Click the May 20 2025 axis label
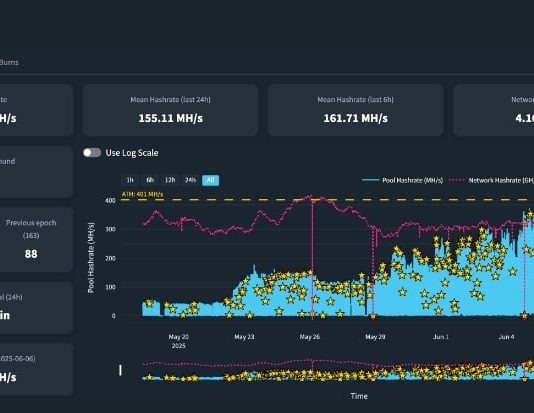The height and width of the screenshot is (413, 534). (178, 341)
